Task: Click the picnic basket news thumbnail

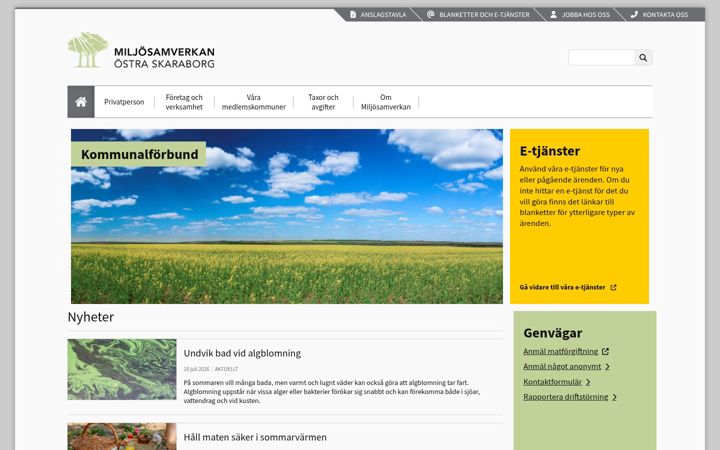Action: coord(122,436)
